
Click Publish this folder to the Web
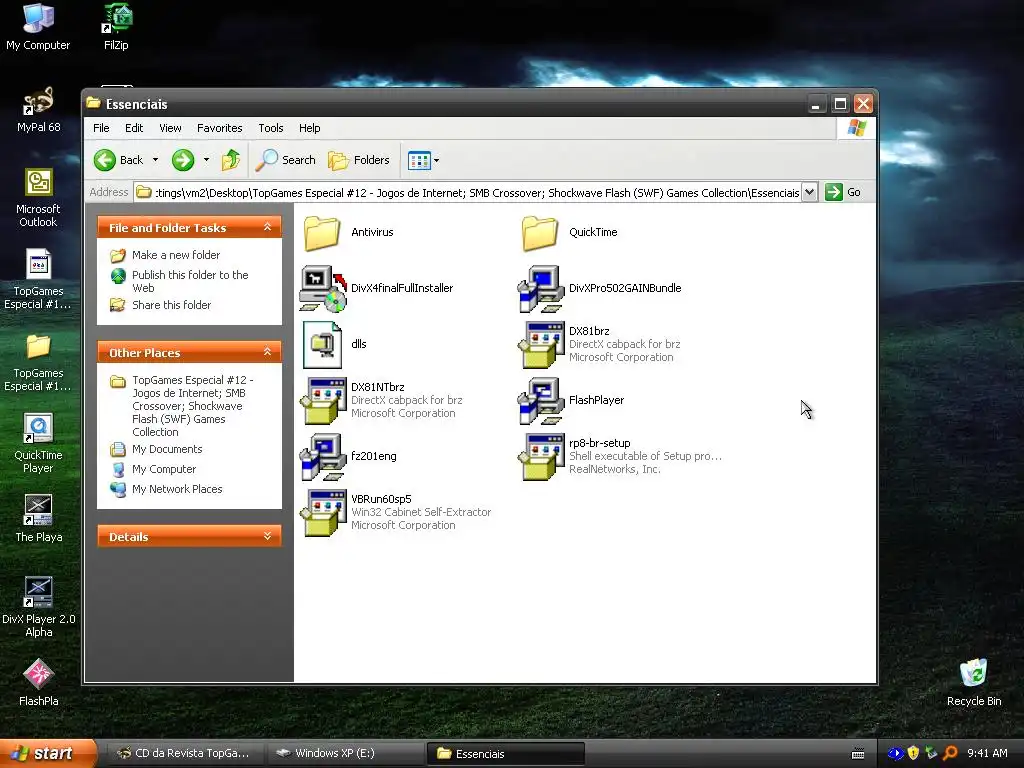190,281
